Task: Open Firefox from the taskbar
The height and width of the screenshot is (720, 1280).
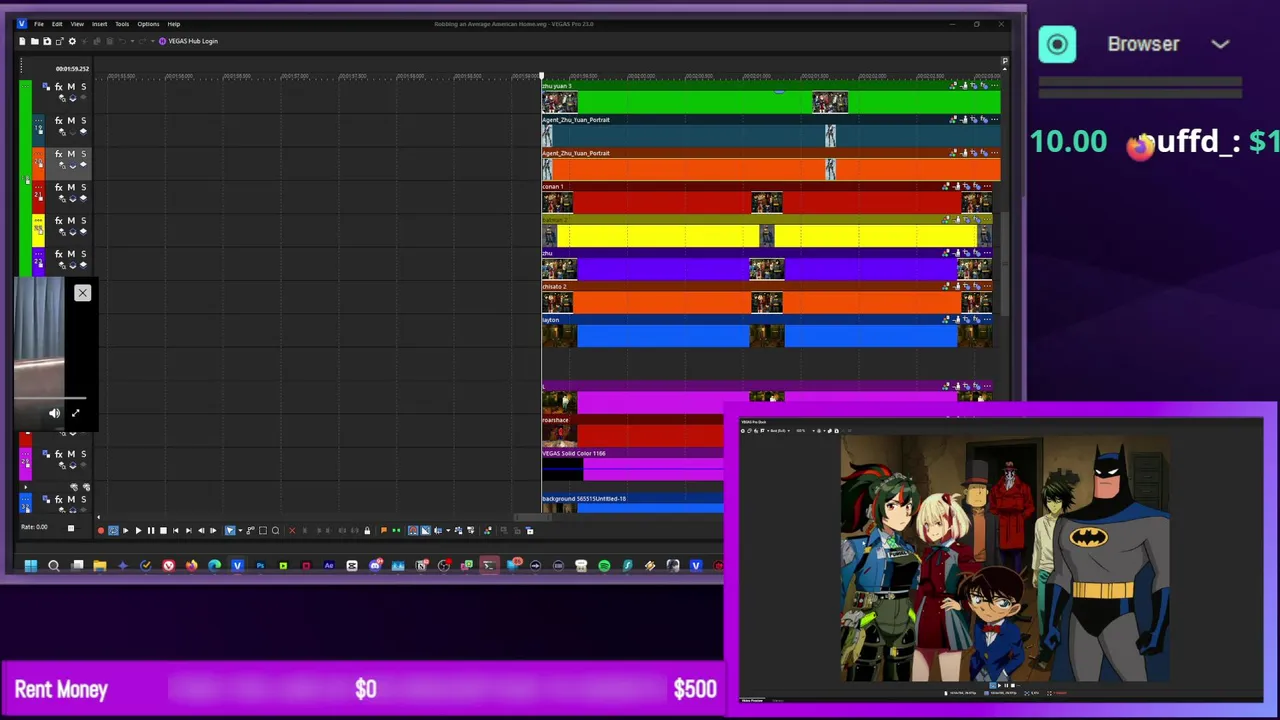Action: point(191,566)
